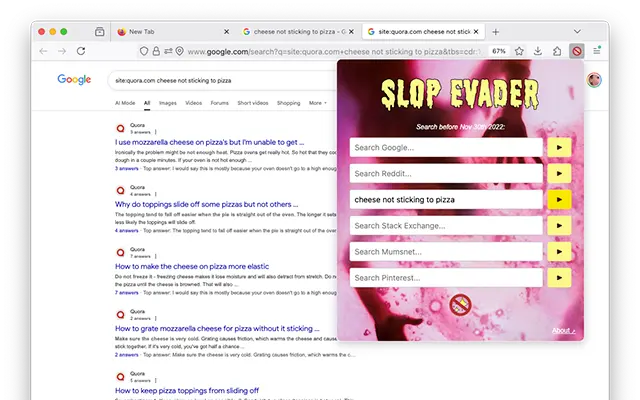Focus the Search Mumsnet field
This screenshot has width=640, height=400.
[x=446, y=252]
